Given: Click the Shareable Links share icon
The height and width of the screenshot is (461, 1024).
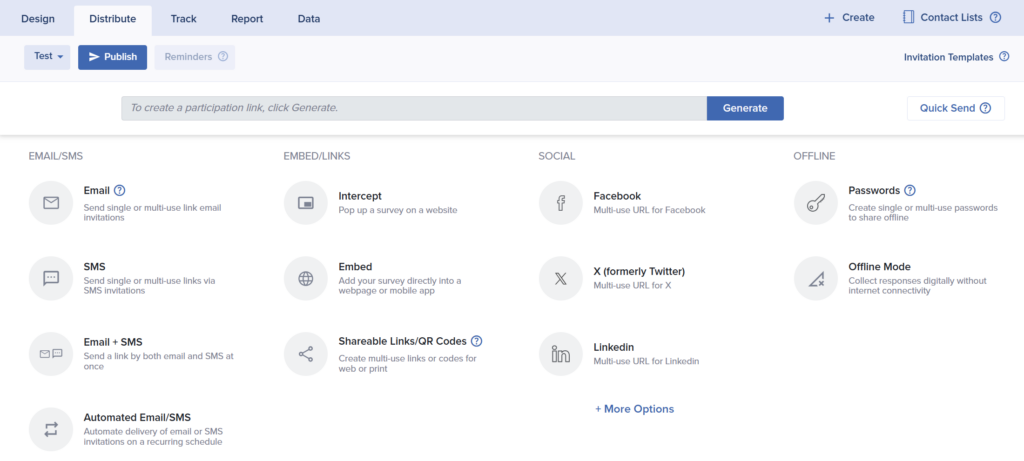Looking at the screenshot, I should pos(306,354).
